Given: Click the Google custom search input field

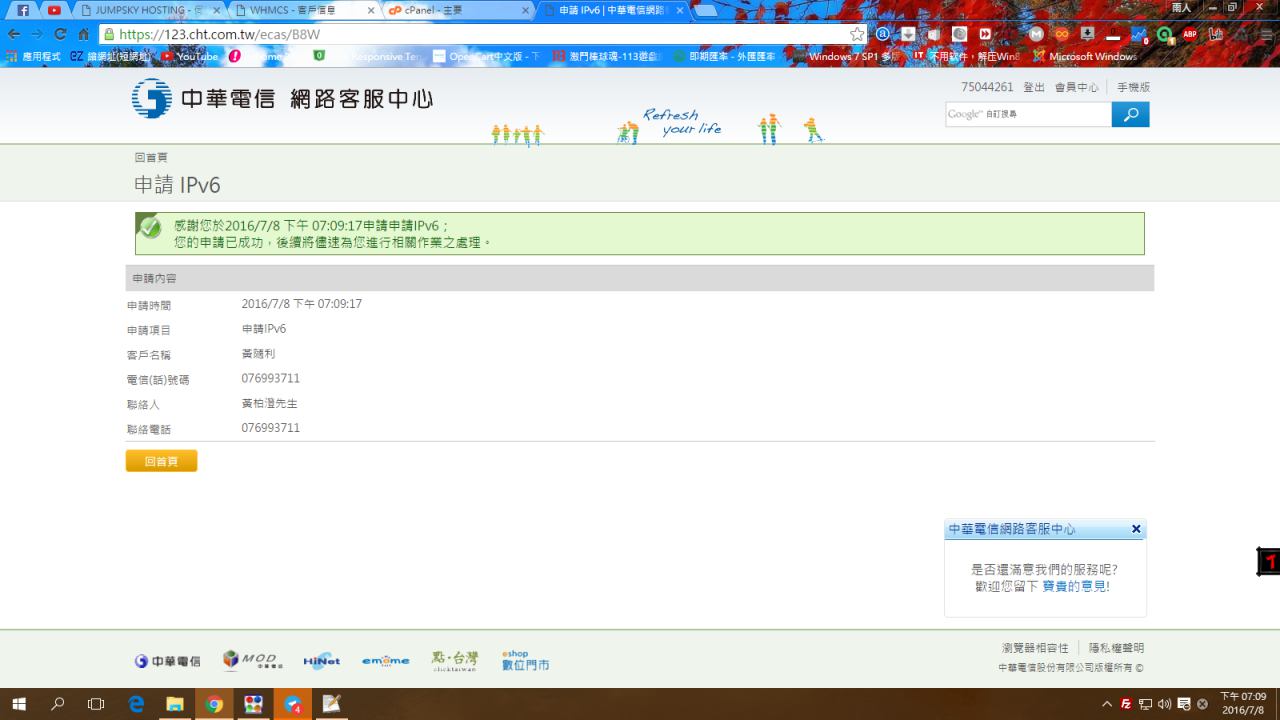Looking at the screenshot, I should point(1027,115).
